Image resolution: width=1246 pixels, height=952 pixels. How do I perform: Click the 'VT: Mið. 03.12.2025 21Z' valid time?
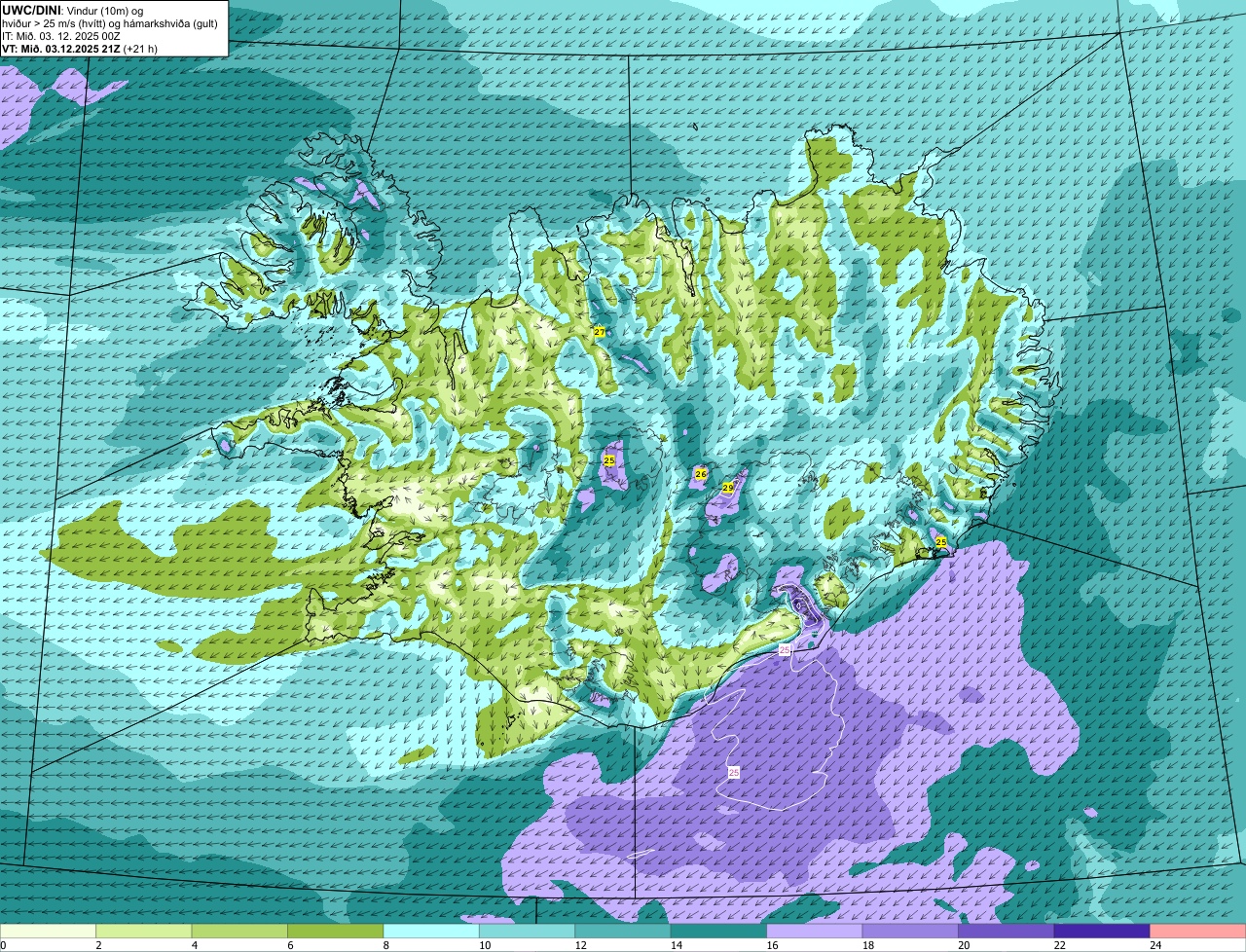pyautogui.click(x=61, y=49)
